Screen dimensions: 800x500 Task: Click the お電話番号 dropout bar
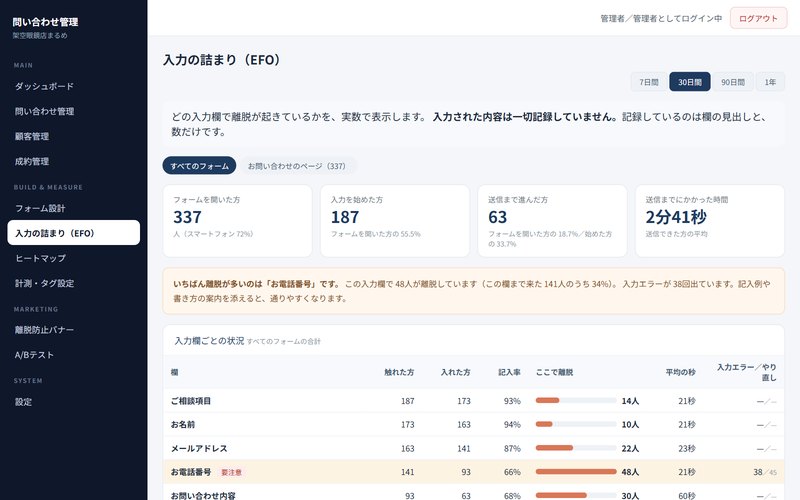pos(576,471)
